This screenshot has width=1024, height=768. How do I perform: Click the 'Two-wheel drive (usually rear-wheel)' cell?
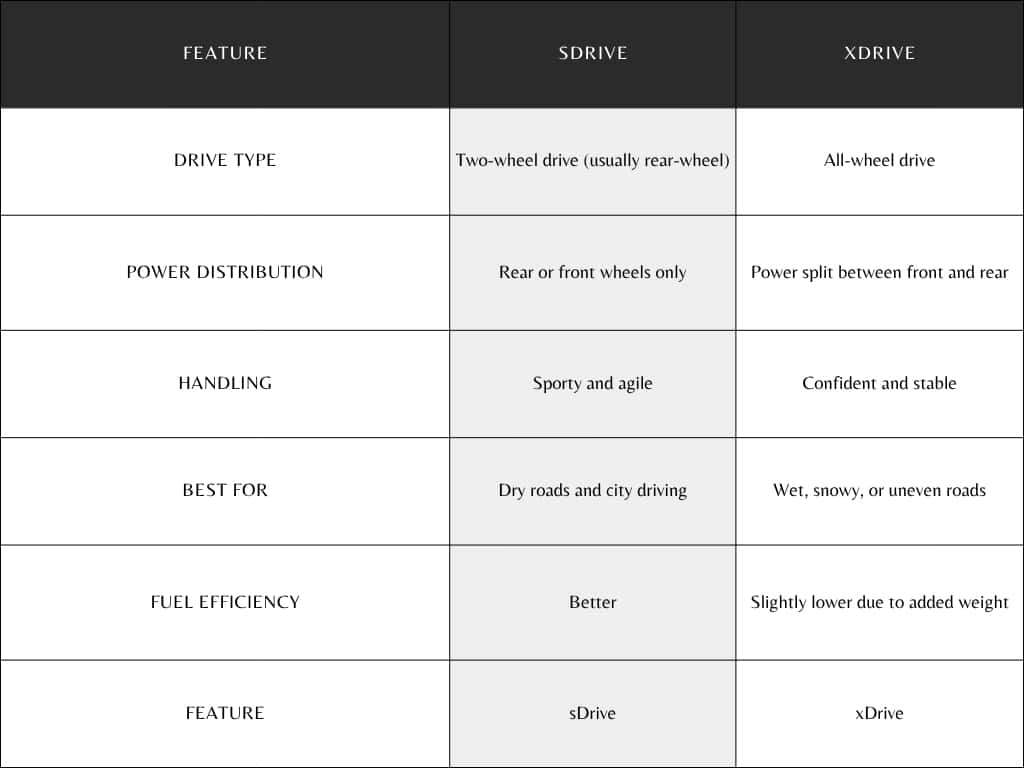pyautogui.click(x=592, y=160)
